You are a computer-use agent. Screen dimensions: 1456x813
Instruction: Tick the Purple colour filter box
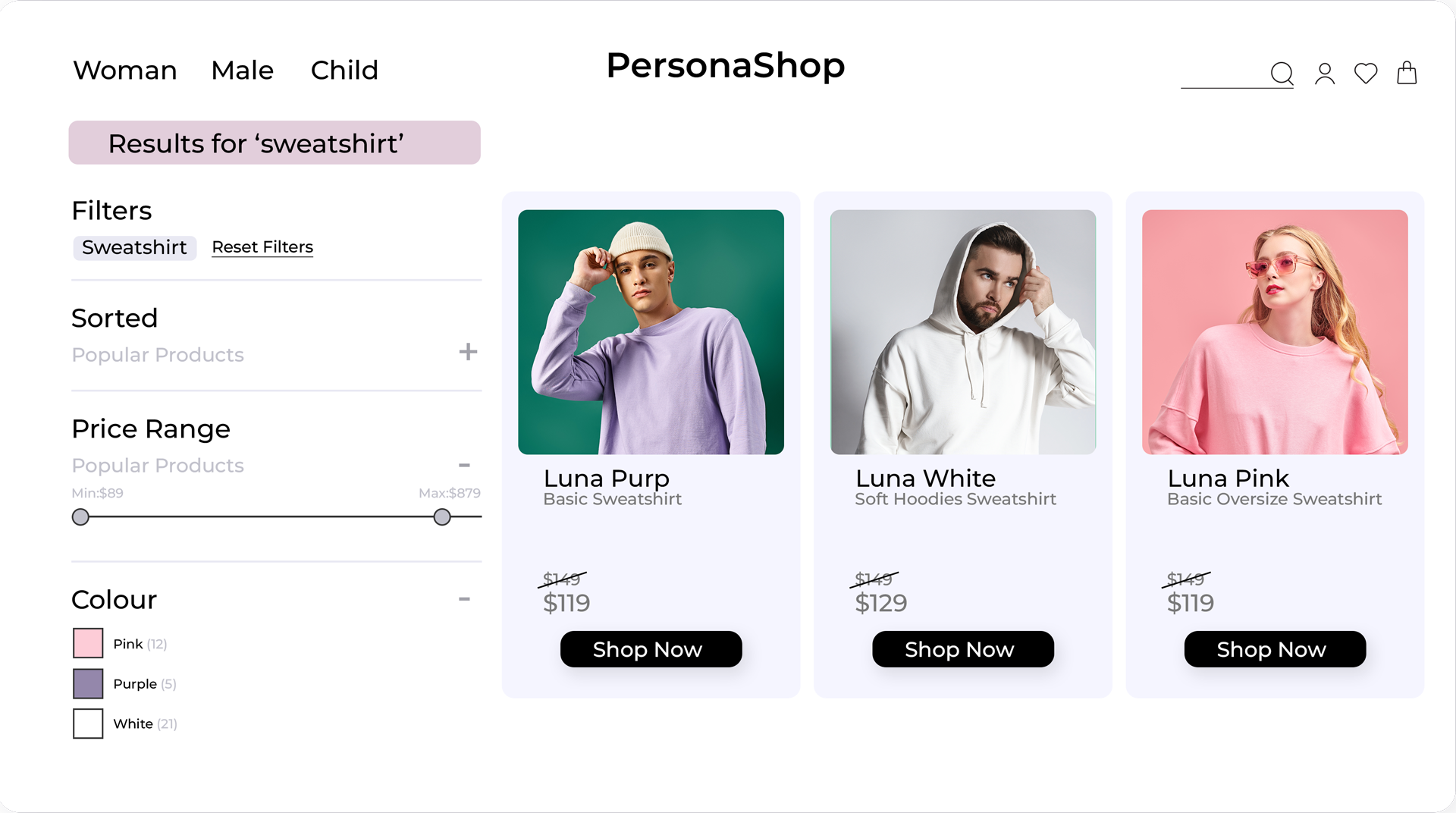tap(88, 683)
